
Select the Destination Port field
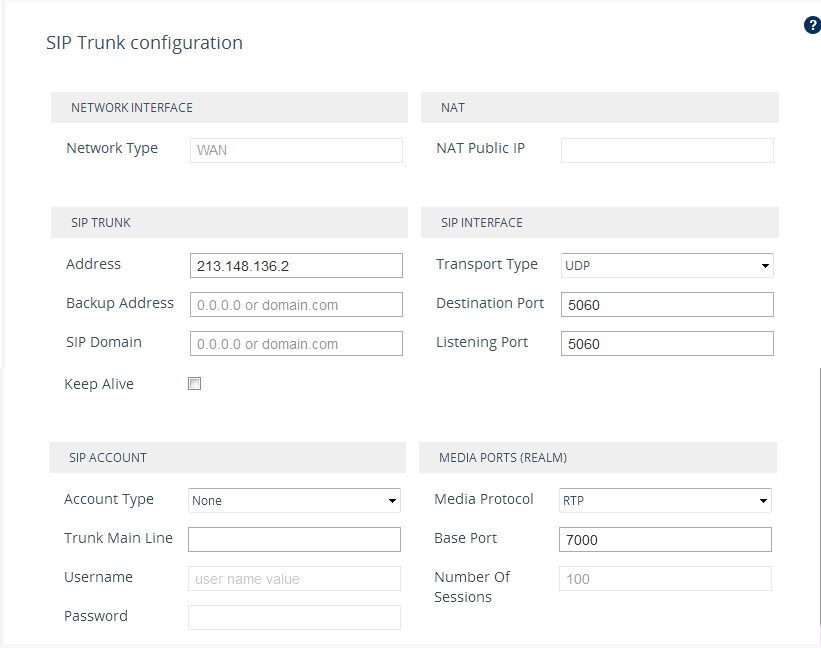(667, 304)
